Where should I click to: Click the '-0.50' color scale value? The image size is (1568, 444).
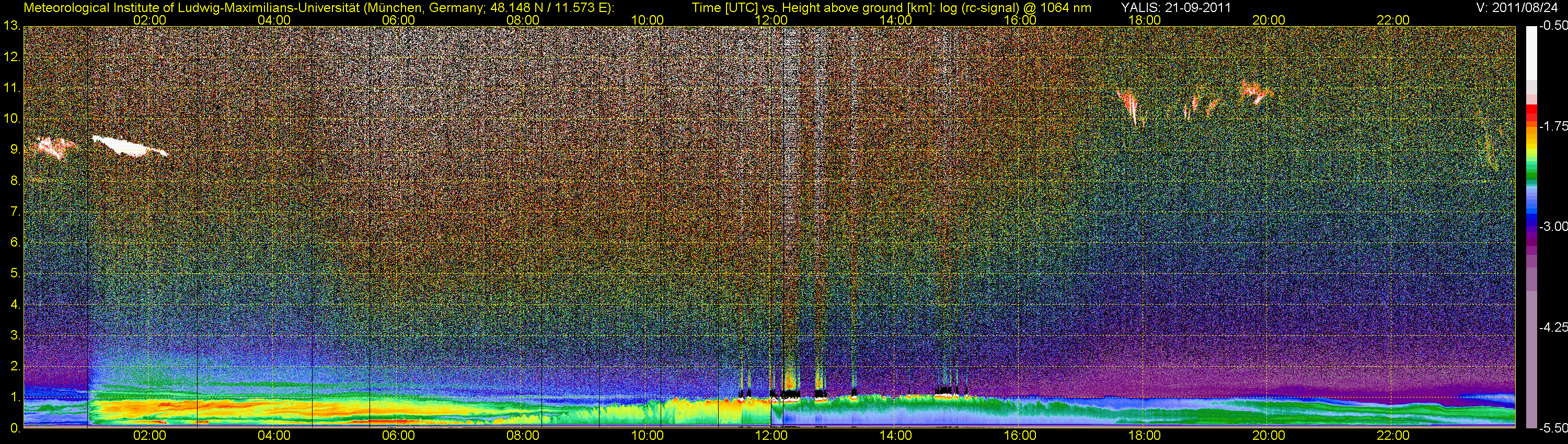pyautogui.click(x=1553, y=26)
